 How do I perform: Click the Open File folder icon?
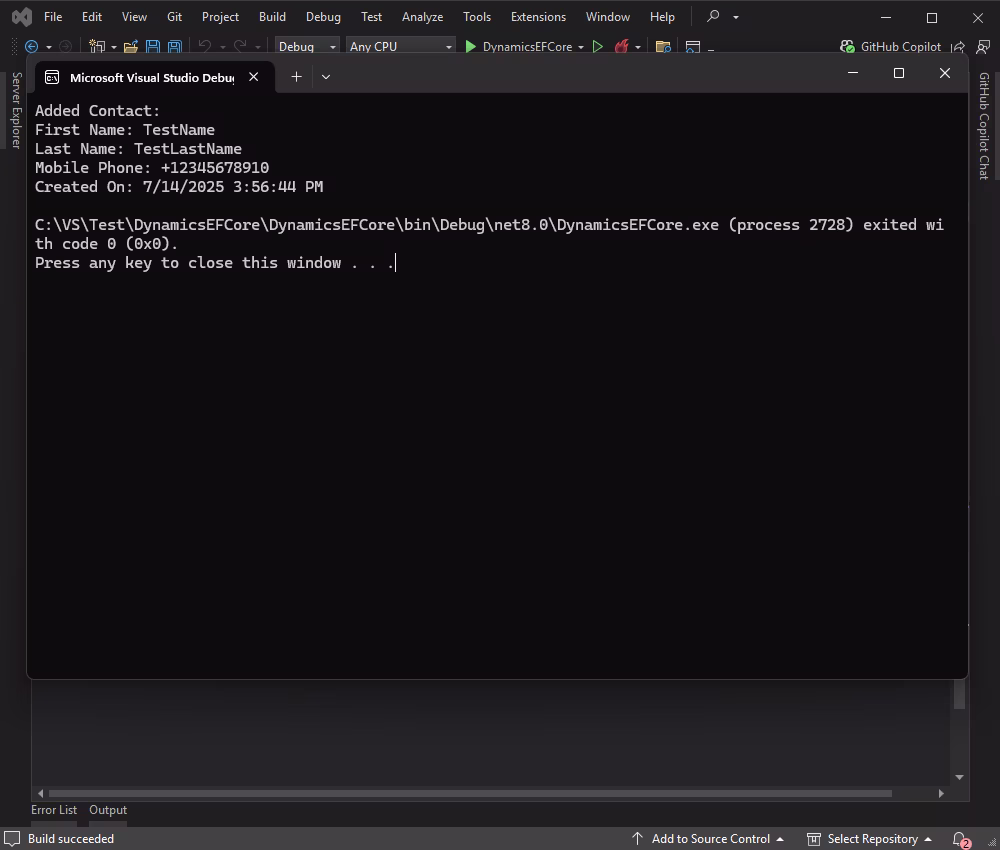coord(131,47)
